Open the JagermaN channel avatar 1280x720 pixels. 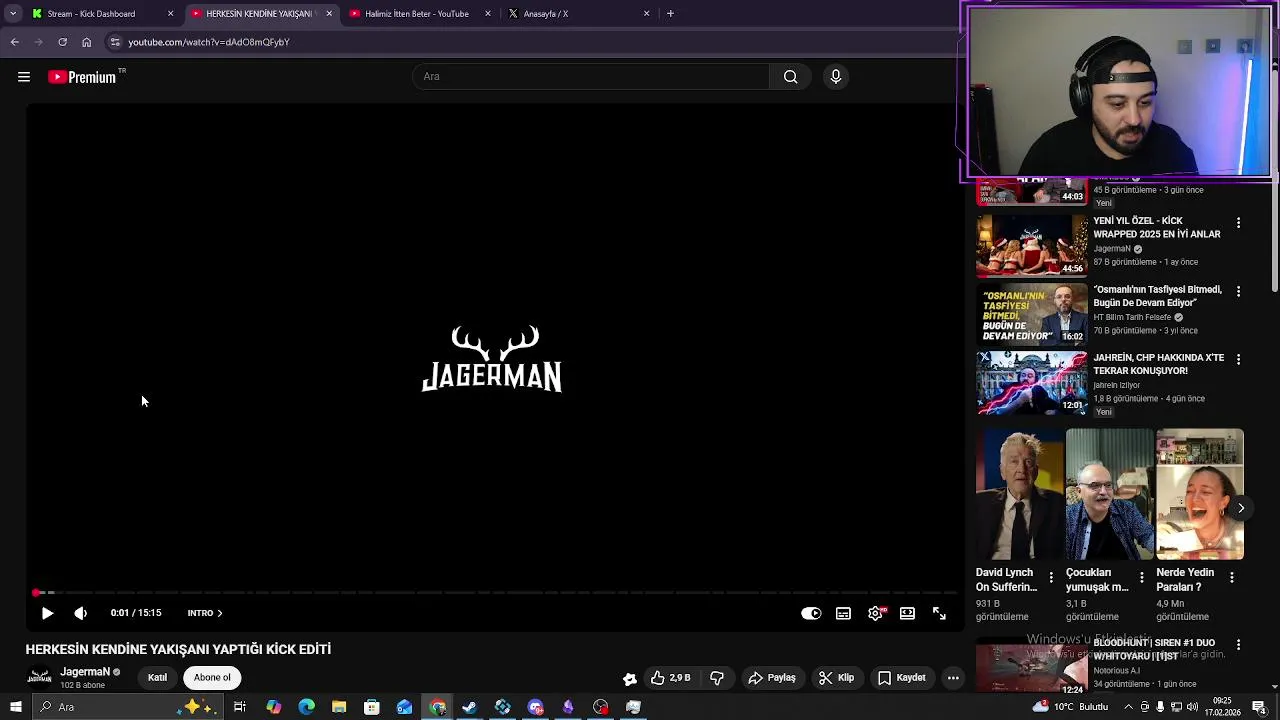tap(39, 677)
